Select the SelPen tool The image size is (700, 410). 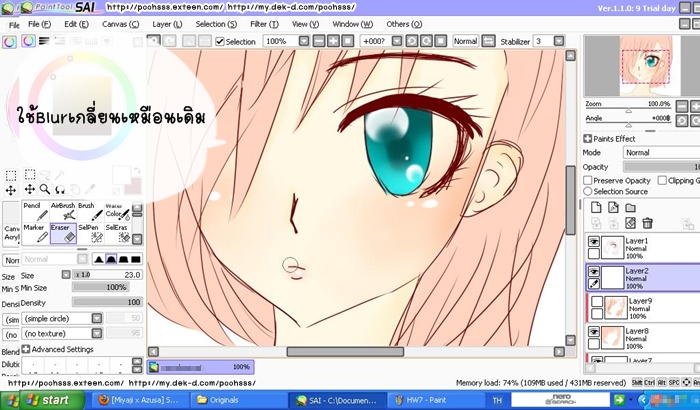[x=91, y=233]
